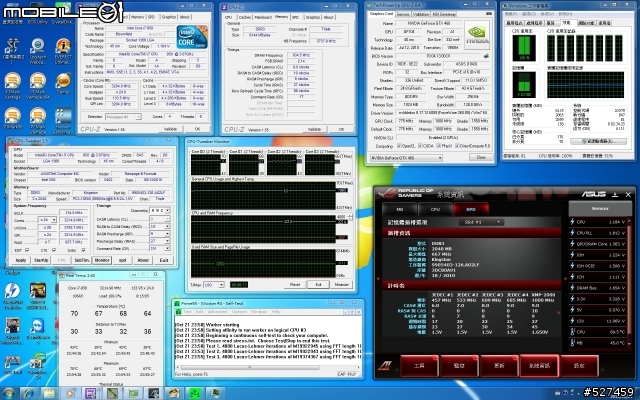
Task: Click the left arrow beside the ROG info panel
Action: point(378,279)
